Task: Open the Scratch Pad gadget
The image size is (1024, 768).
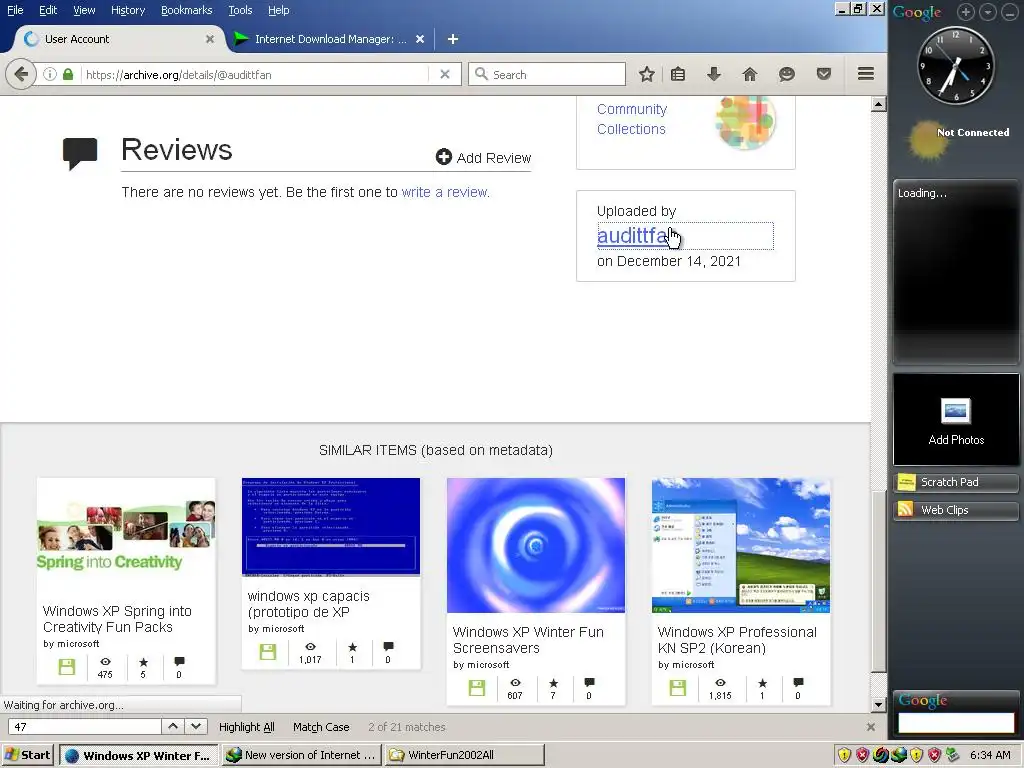Action: [x=955, y=482]
